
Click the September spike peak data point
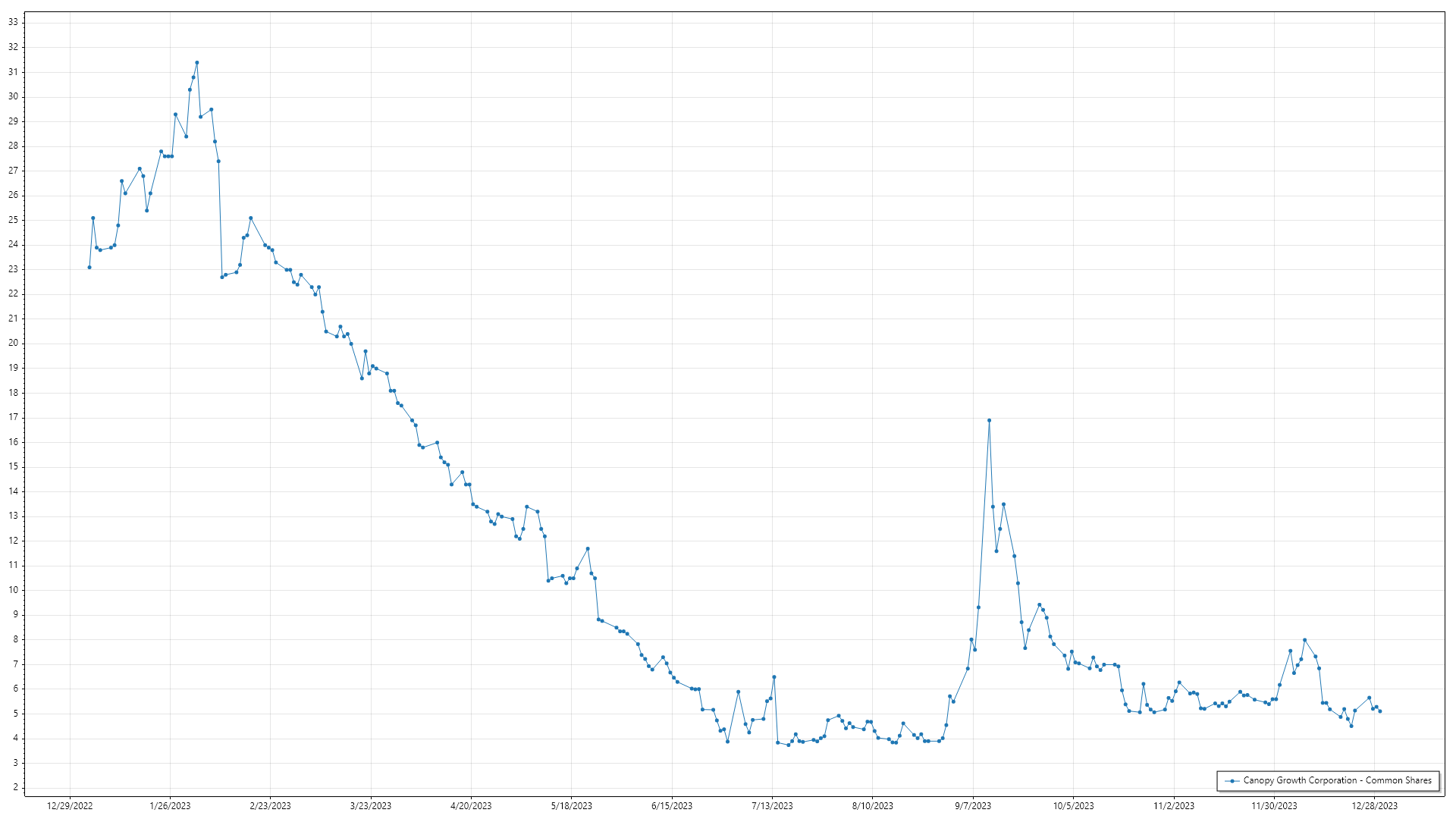989,420
